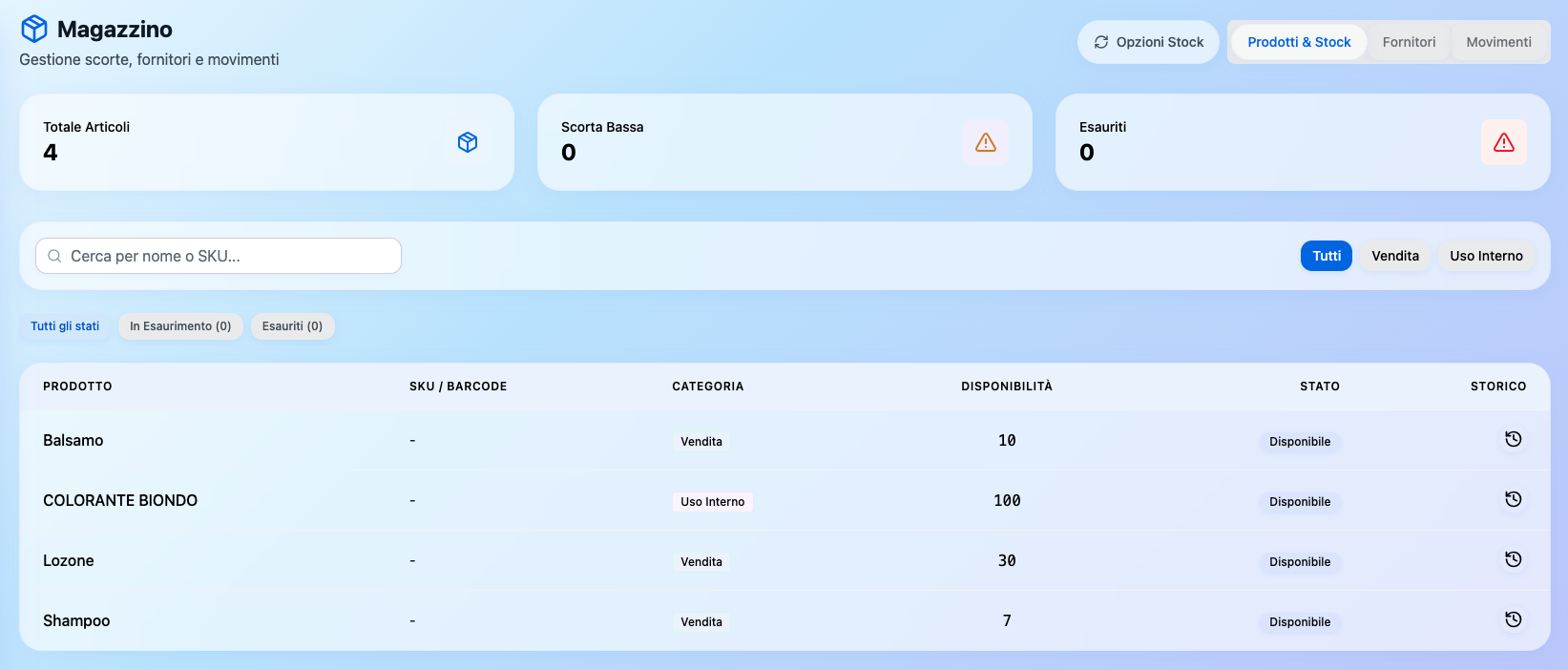Select the Tutti gli stati chip
The height and width of the screenshot is (670, 1568).
tap(65, 326)
